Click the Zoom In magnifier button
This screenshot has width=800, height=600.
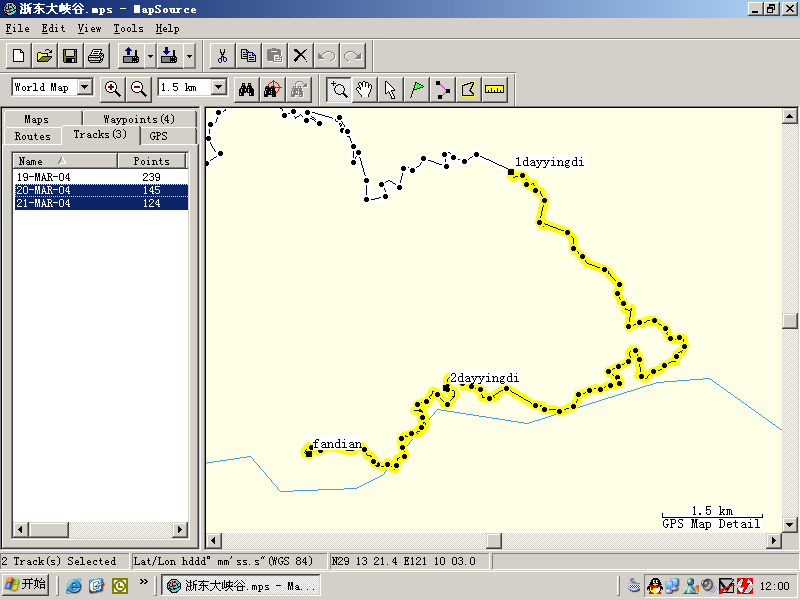[112, 88]
